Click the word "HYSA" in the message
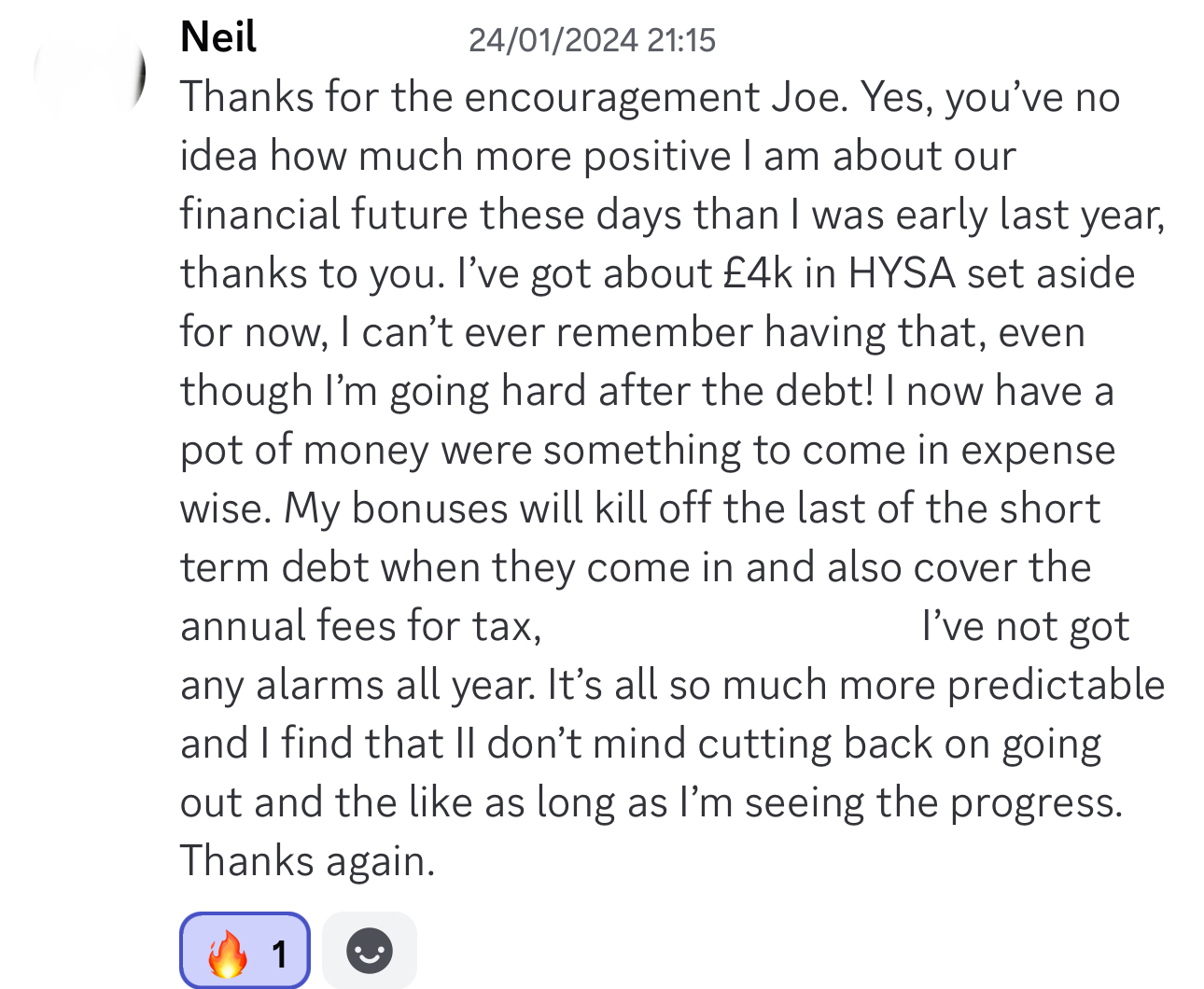 point(902,273)
